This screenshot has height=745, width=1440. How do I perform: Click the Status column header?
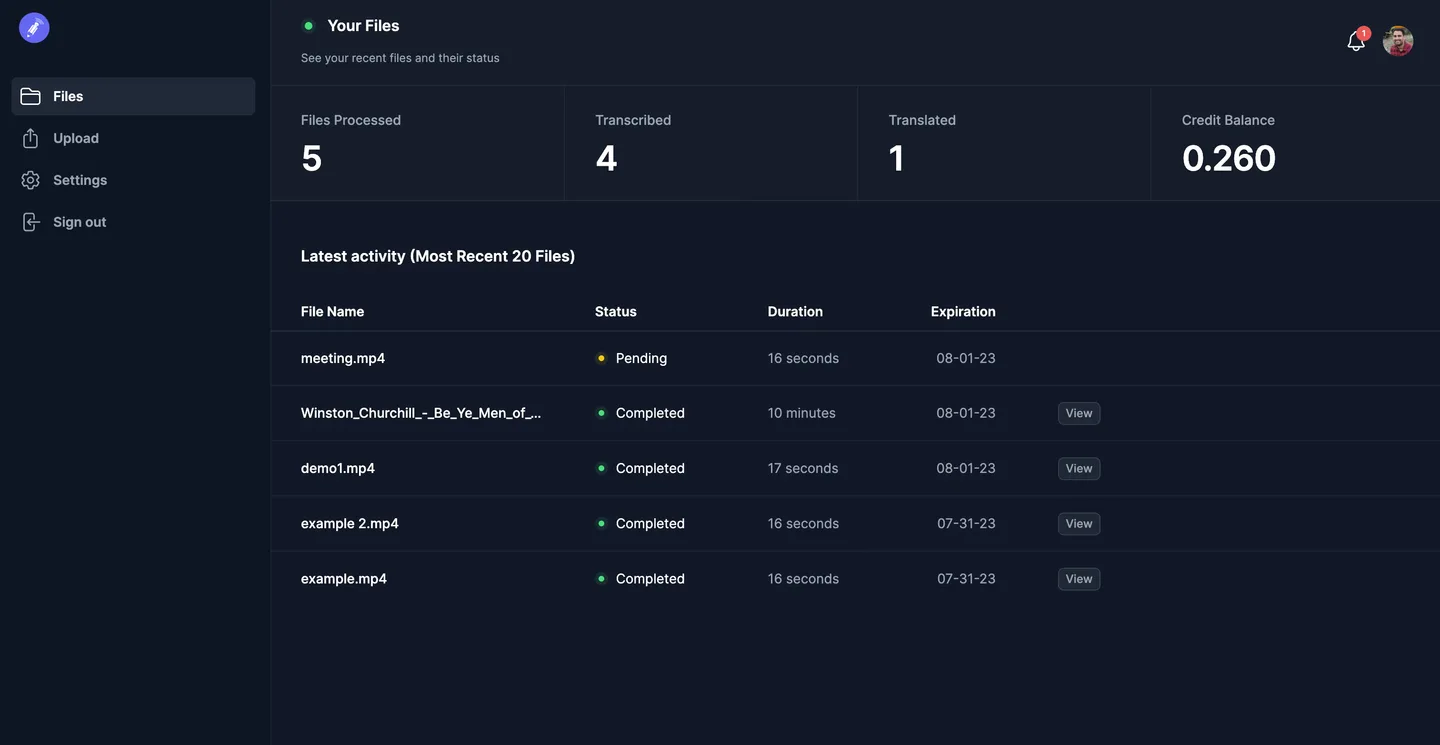[616, 311]
